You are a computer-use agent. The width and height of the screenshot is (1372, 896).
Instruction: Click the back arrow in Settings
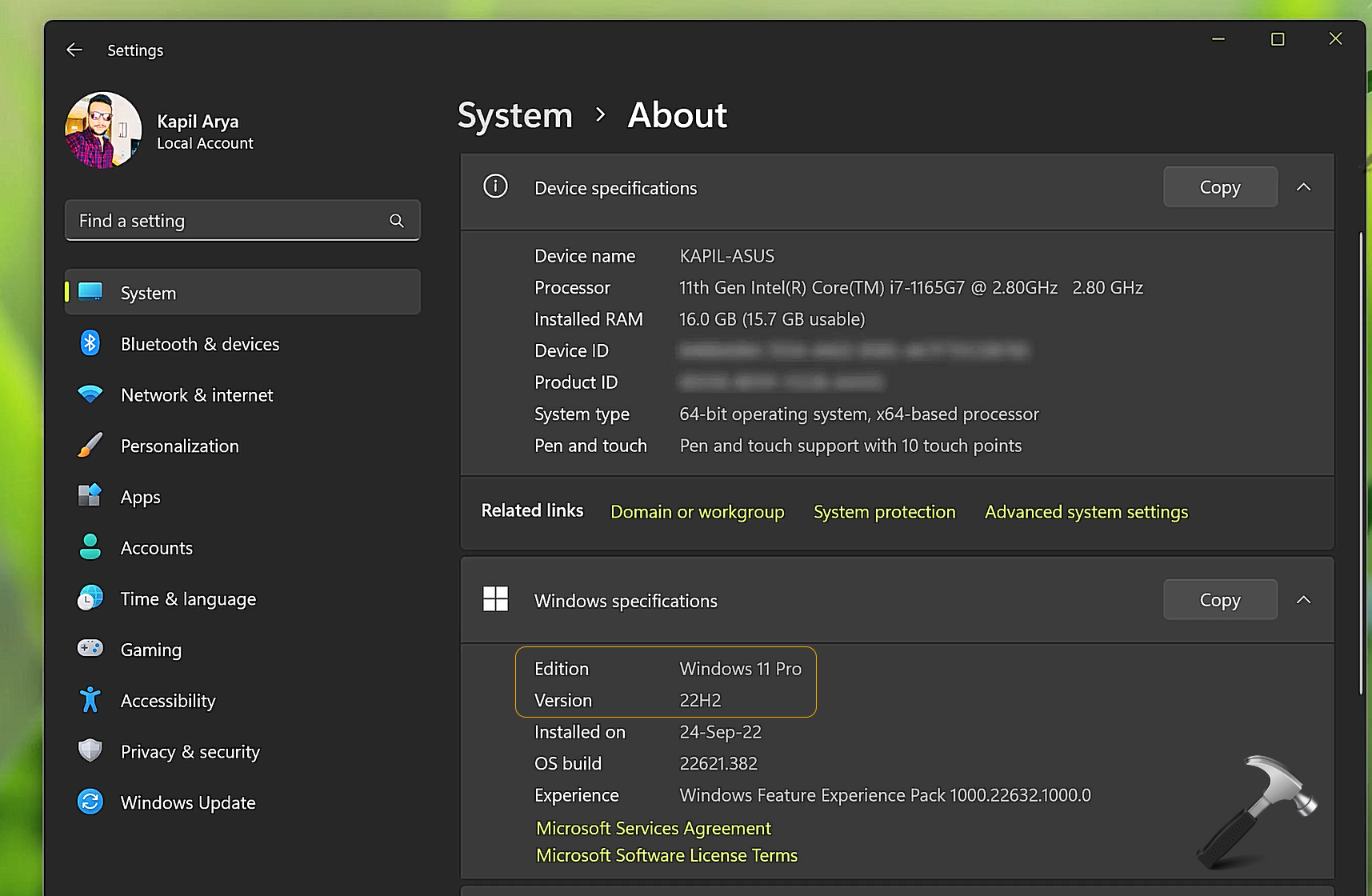click(74, 50)
